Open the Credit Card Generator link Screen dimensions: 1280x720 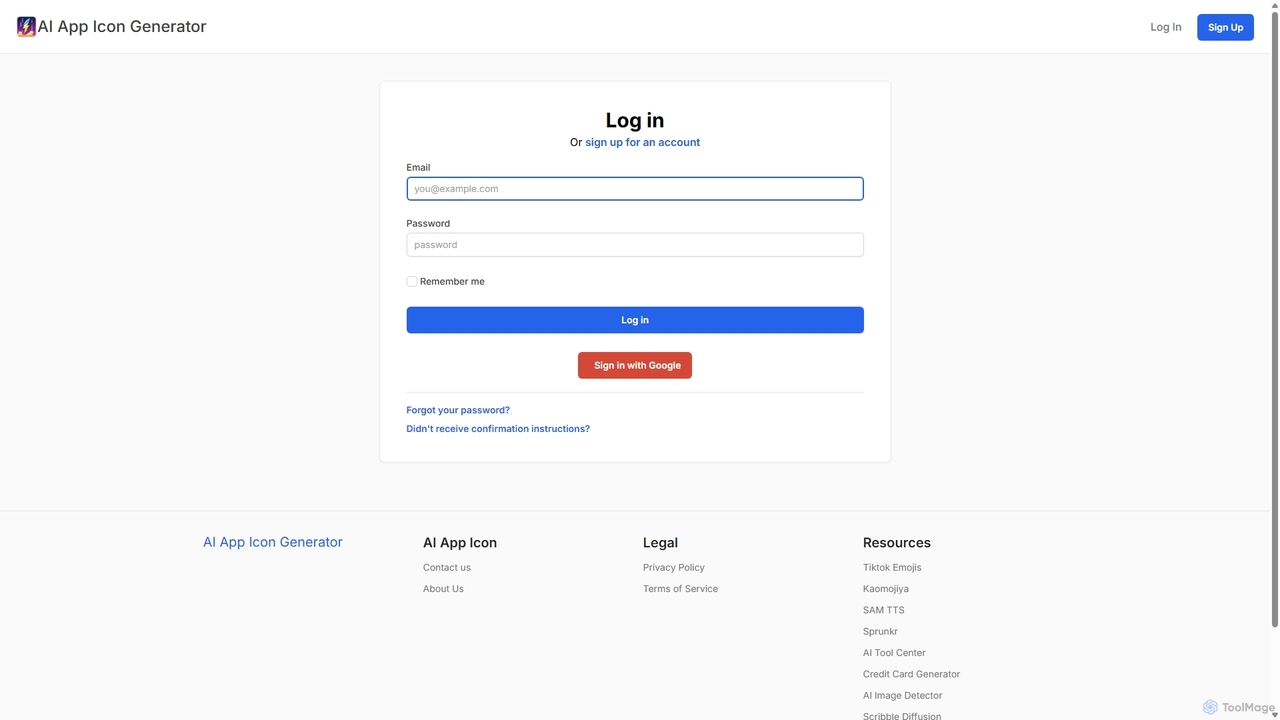click(x=911, y=674)
